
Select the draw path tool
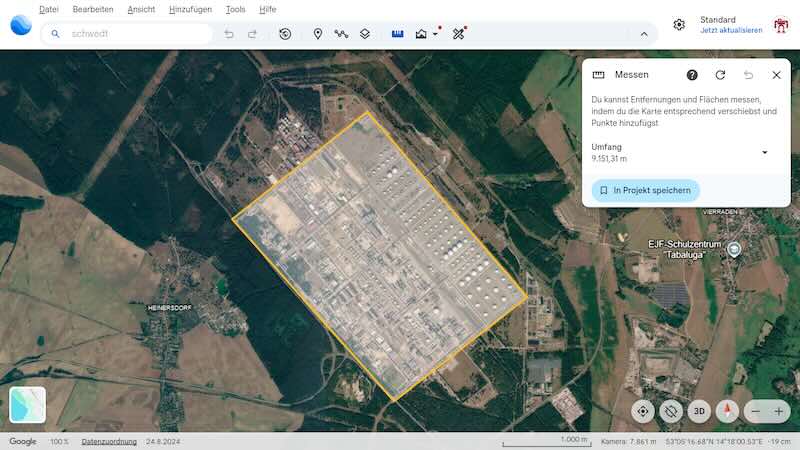point(341,34)
